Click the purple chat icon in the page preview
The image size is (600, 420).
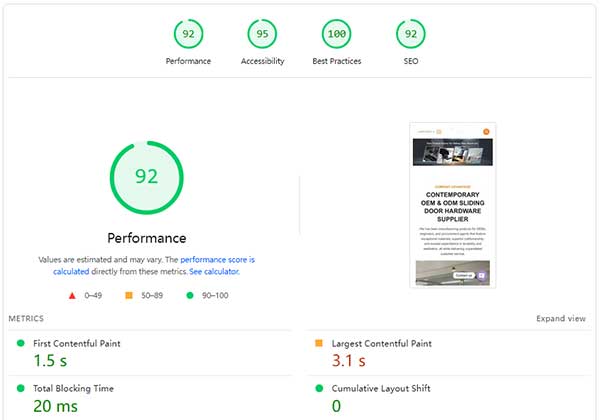[482, 275]
